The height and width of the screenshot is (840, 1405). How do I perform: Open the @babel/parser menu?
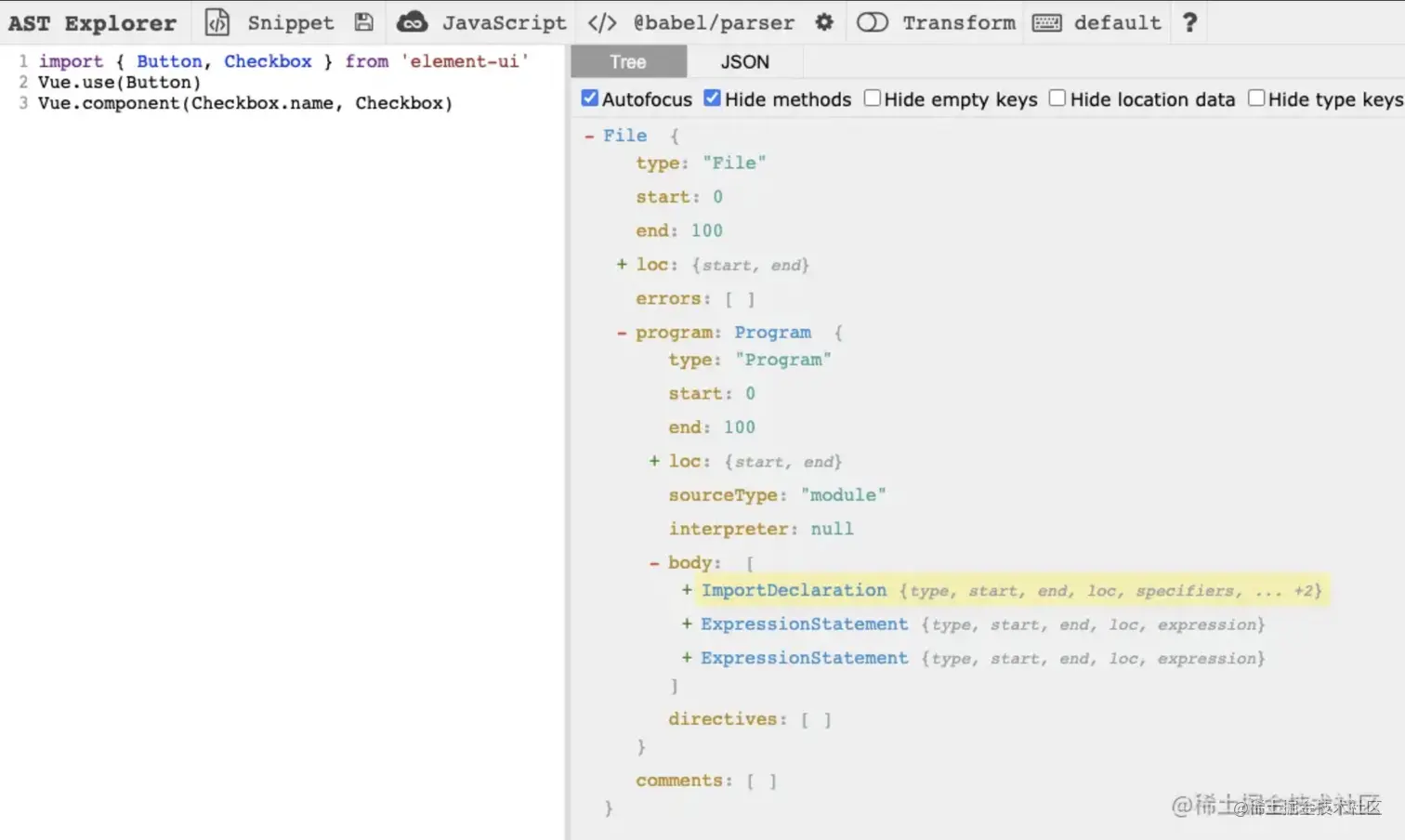coord(714,22)
